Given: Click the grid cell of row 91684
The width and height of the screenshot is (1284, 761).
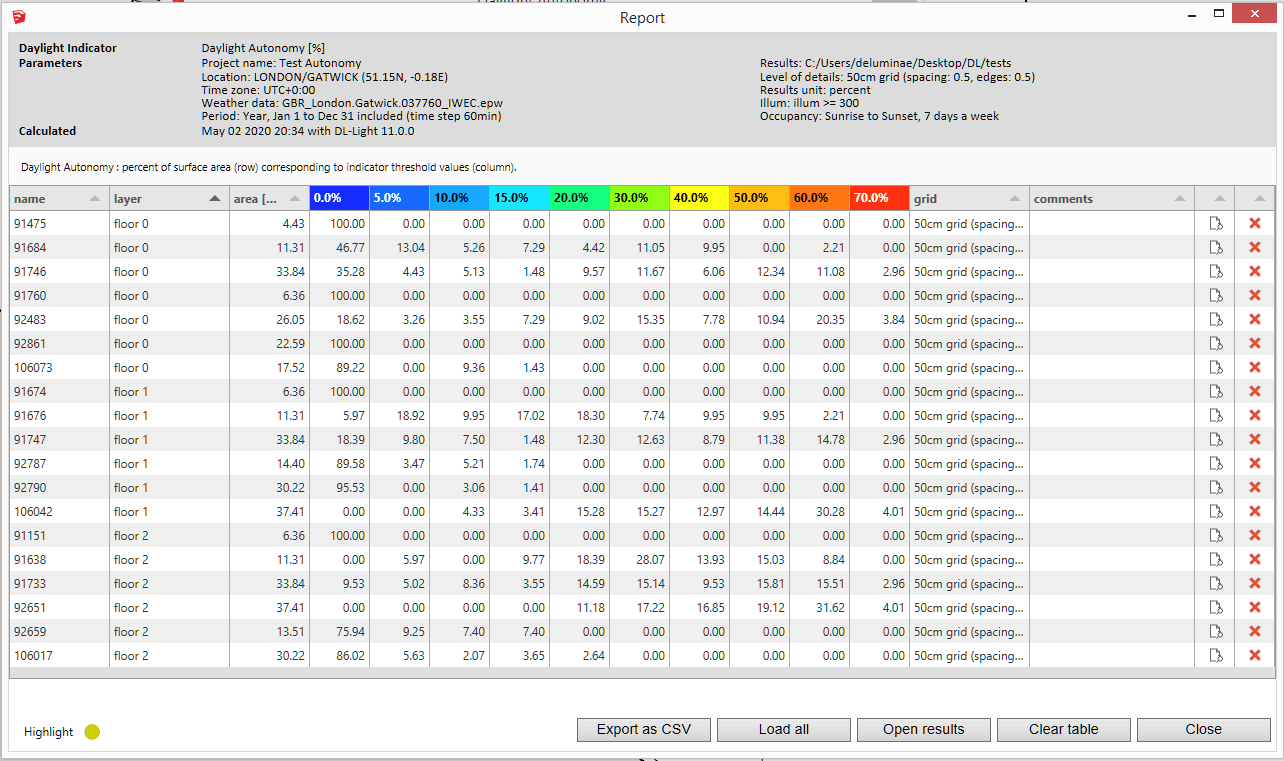Looking at the screenshot, I should coord(970,247).
